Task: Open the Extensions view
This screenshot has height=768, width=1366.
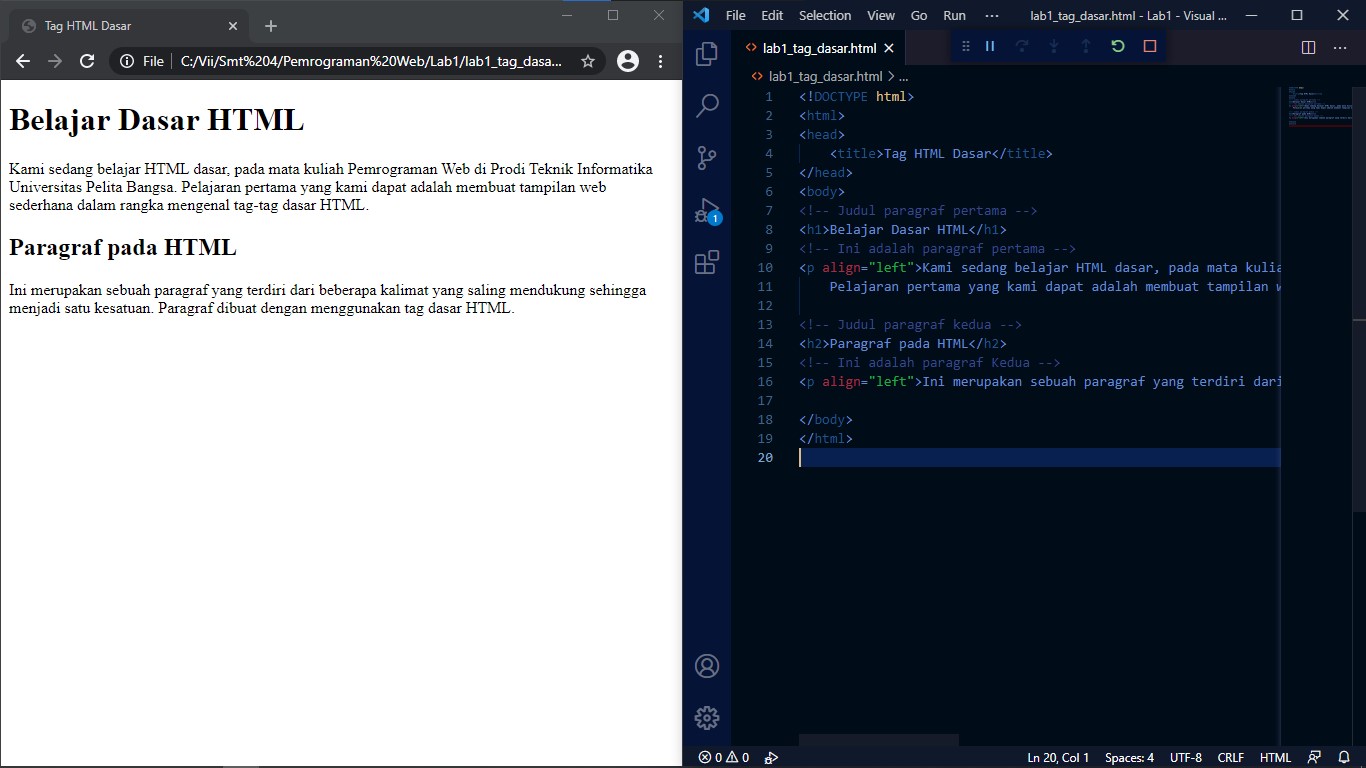Action: click(707, 262)
